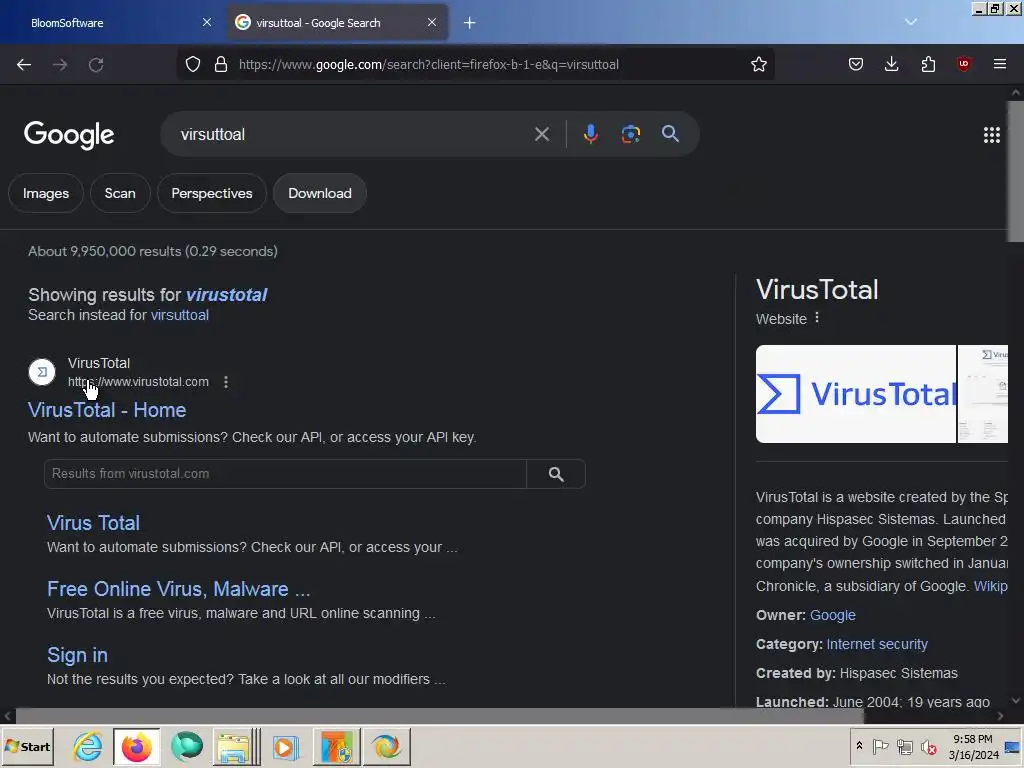Filter results by Images

[x=46, y=193]
